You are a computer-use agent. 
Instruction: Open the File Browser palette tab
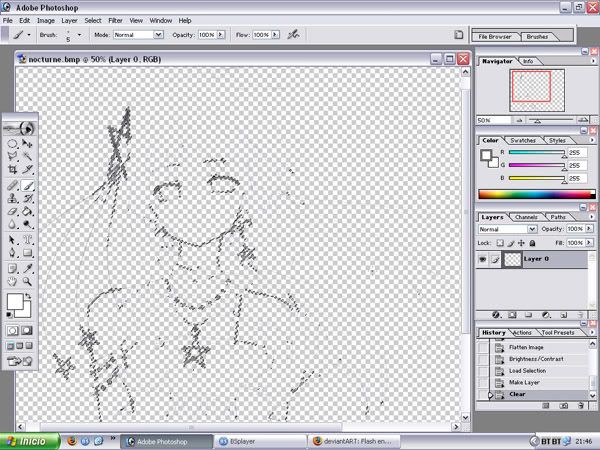tap(495, 37)
